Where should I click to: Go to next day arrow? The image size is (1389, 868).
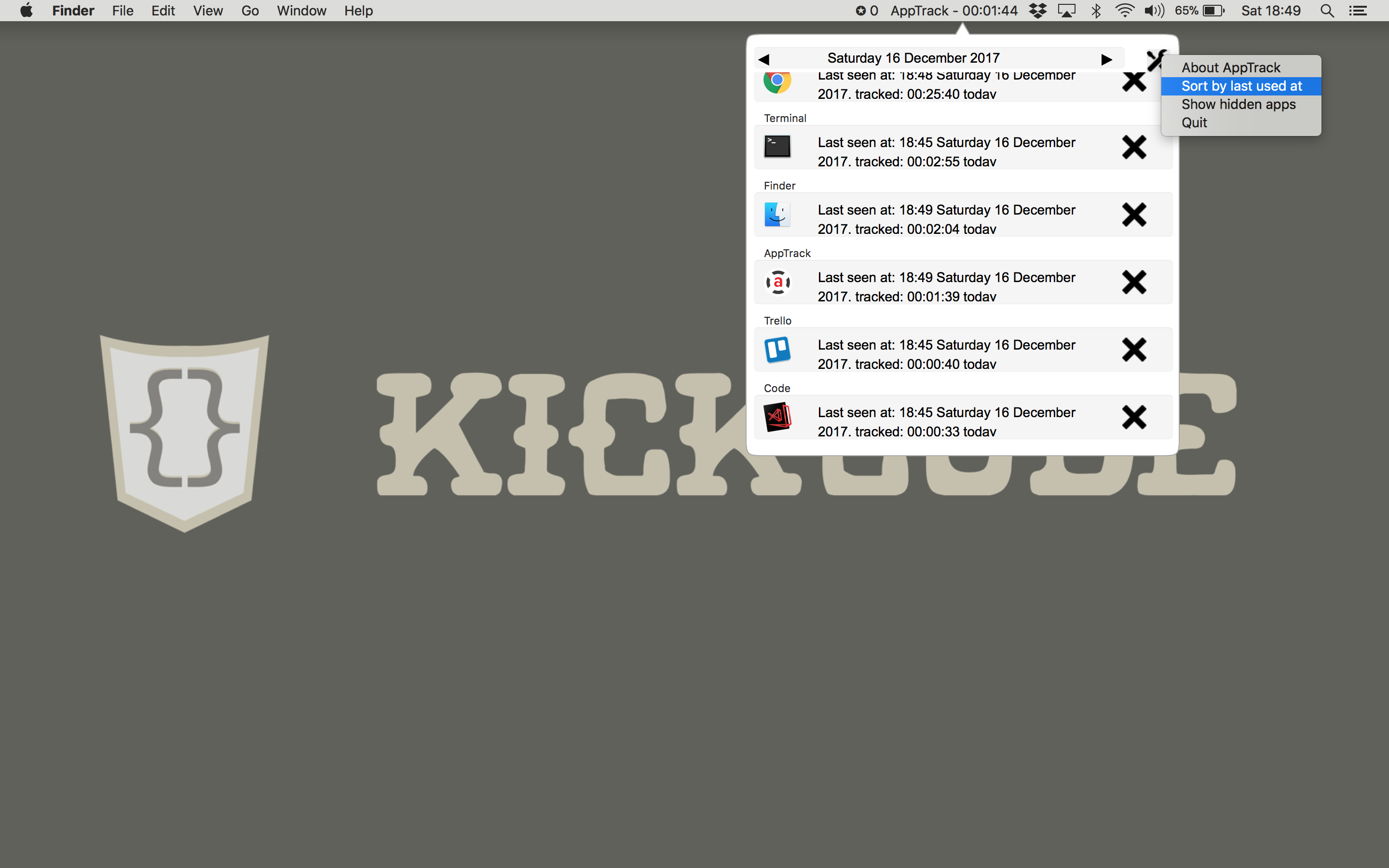1106,59
